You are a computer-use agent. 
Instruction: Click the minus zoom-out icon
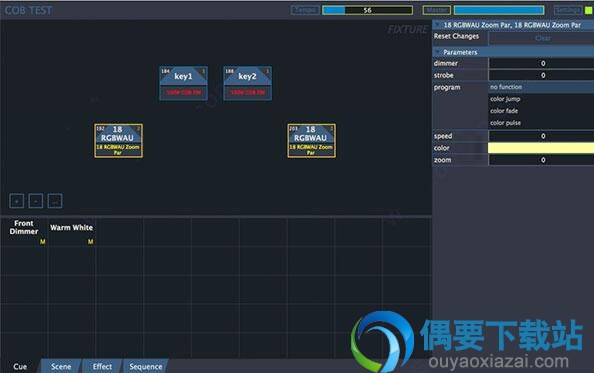(36, 201)
